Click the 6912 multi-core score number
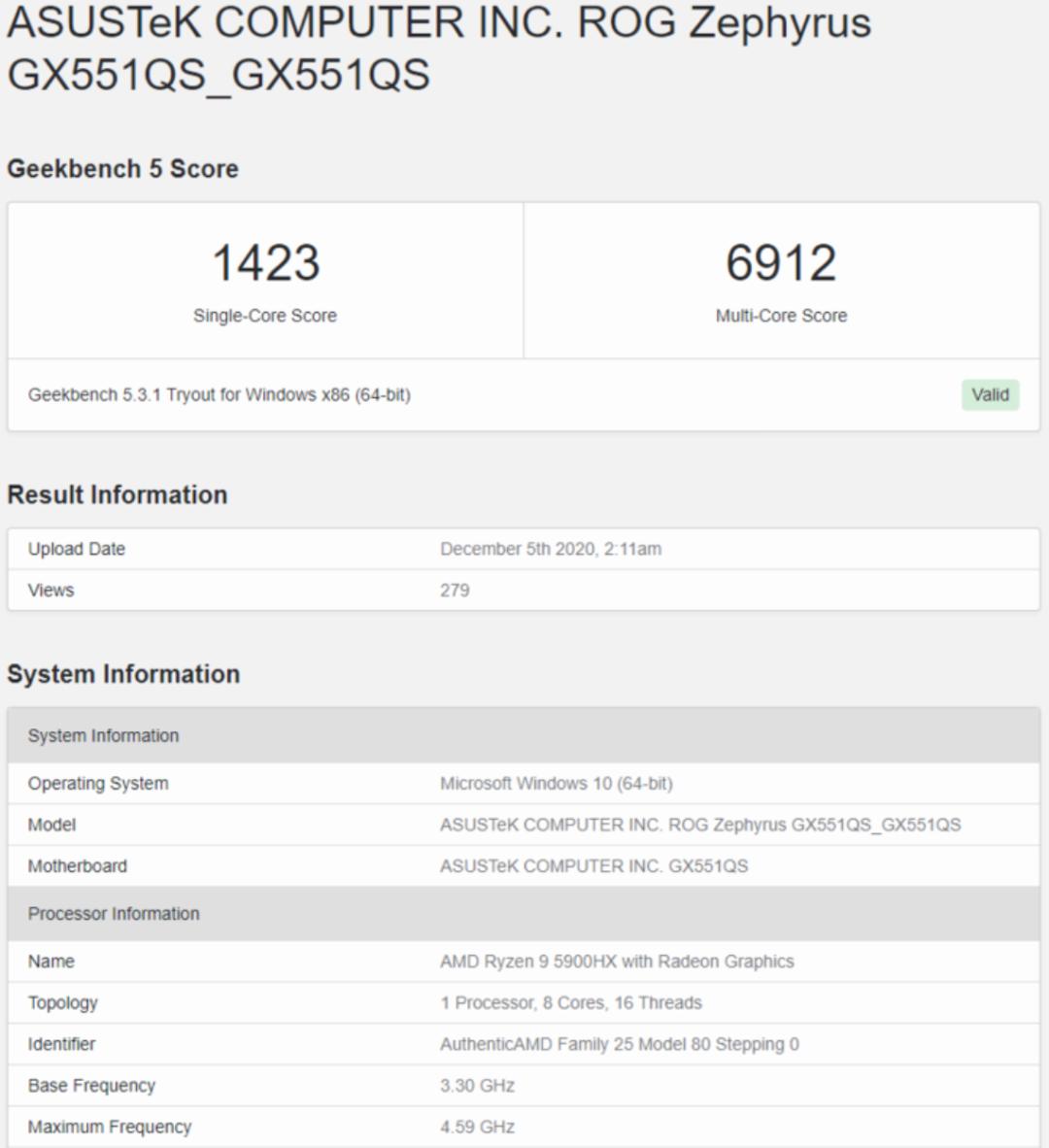The image size is (1049, 1148). tap(781, 263)
